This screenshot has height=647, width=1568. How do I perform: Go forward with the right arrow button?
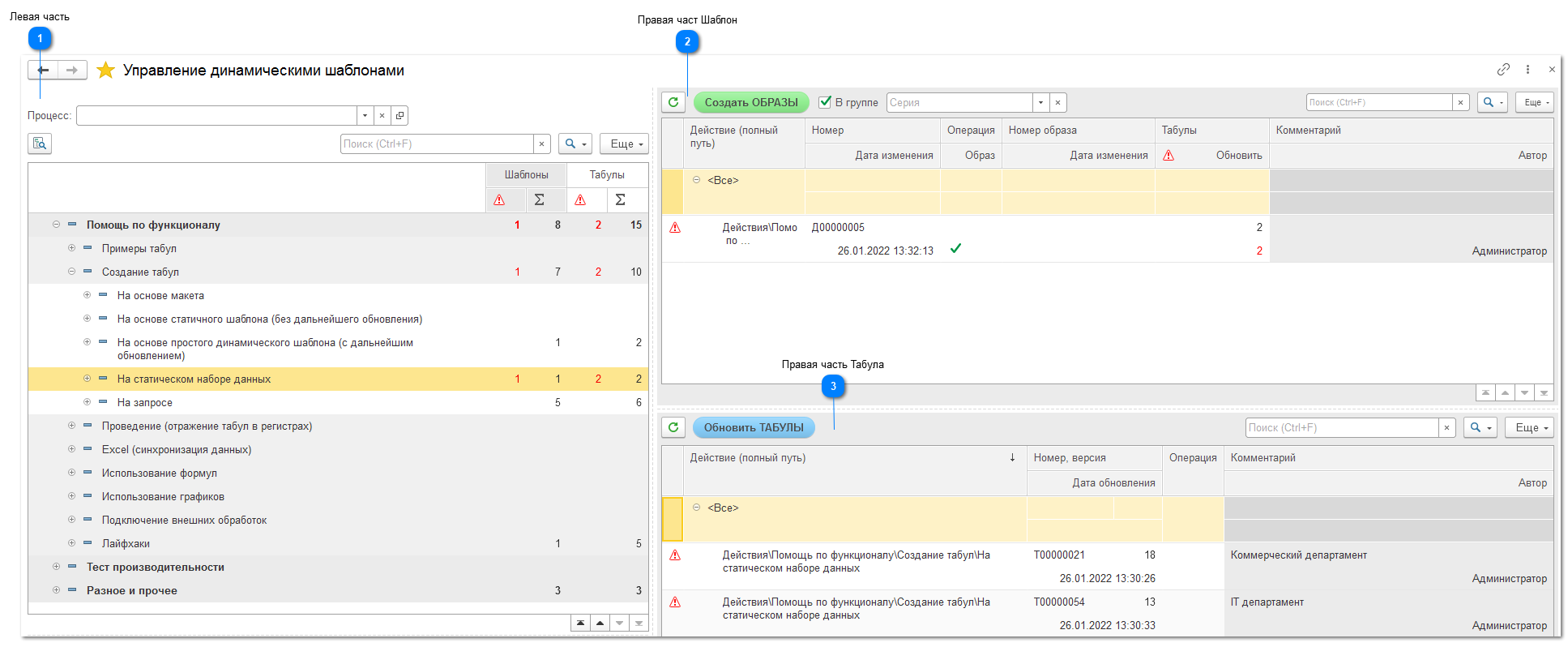(x=72, y=71)
